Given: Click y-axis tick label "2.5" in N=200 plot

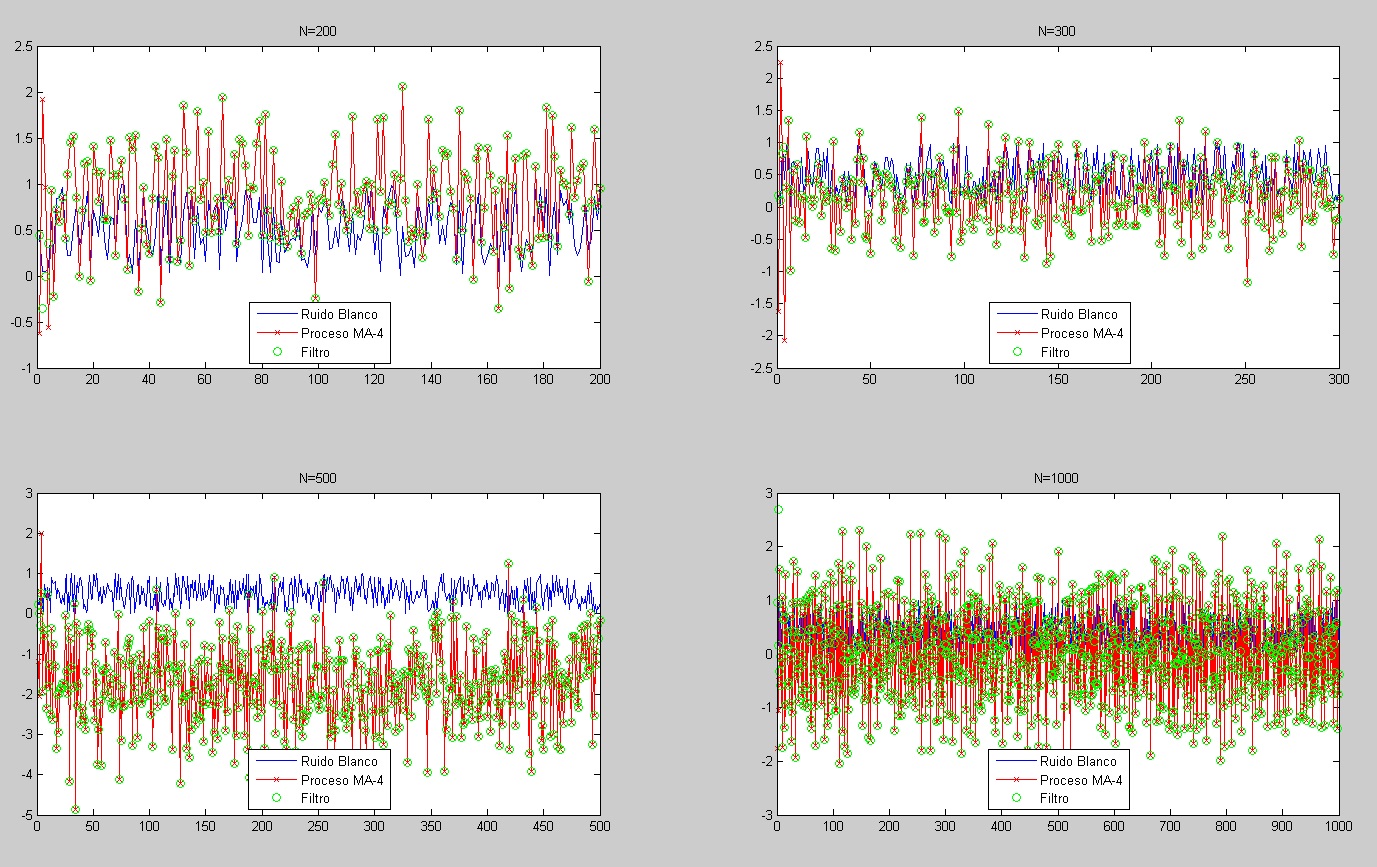Looking at the screenshot, I should pyautogui.click(x=21, y=46).
